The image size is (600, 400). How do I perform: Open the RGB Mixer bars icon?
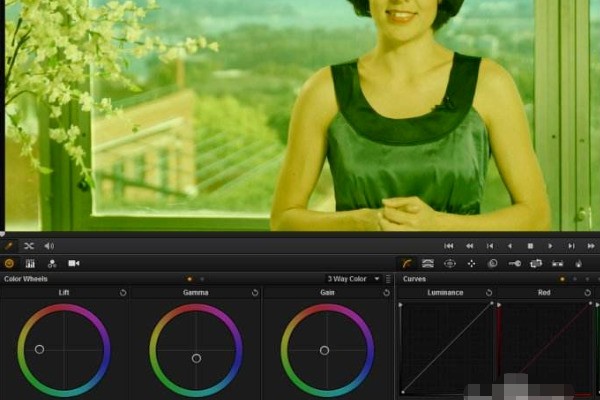30,263
